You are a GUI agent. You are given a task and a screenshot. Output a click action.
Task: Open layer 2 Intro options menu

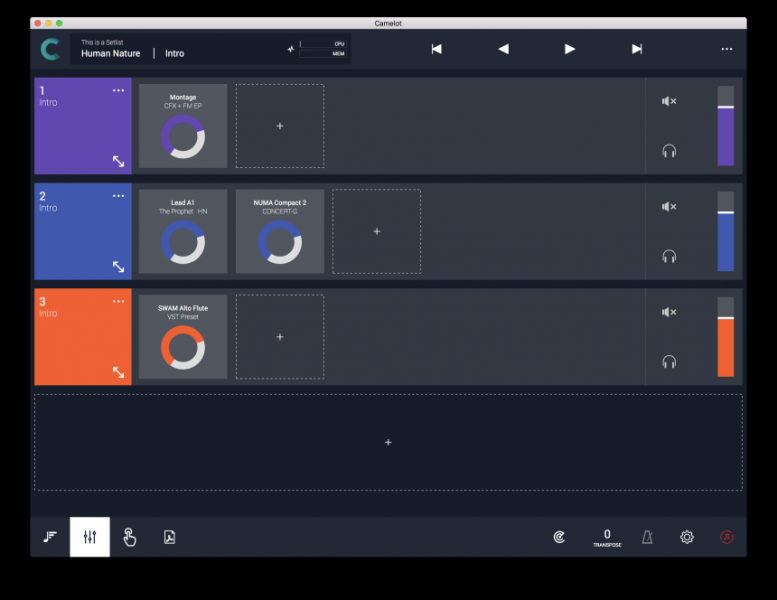118,196
